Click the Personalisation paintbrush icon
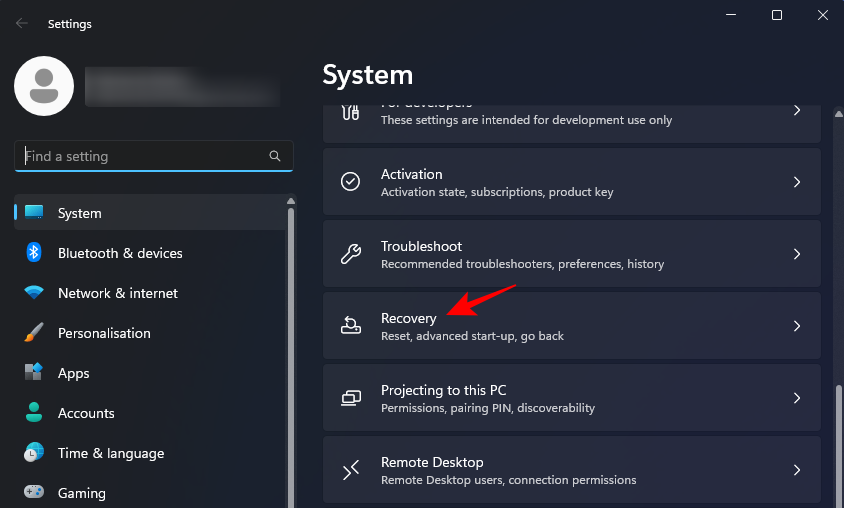 click(34, 333)
